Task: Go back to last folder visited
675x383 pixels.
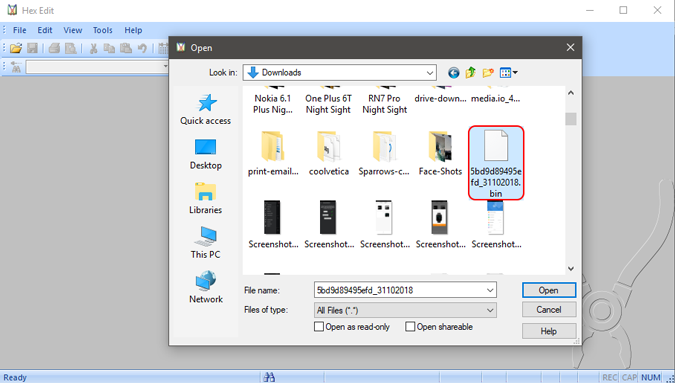Action: point(453,73)
